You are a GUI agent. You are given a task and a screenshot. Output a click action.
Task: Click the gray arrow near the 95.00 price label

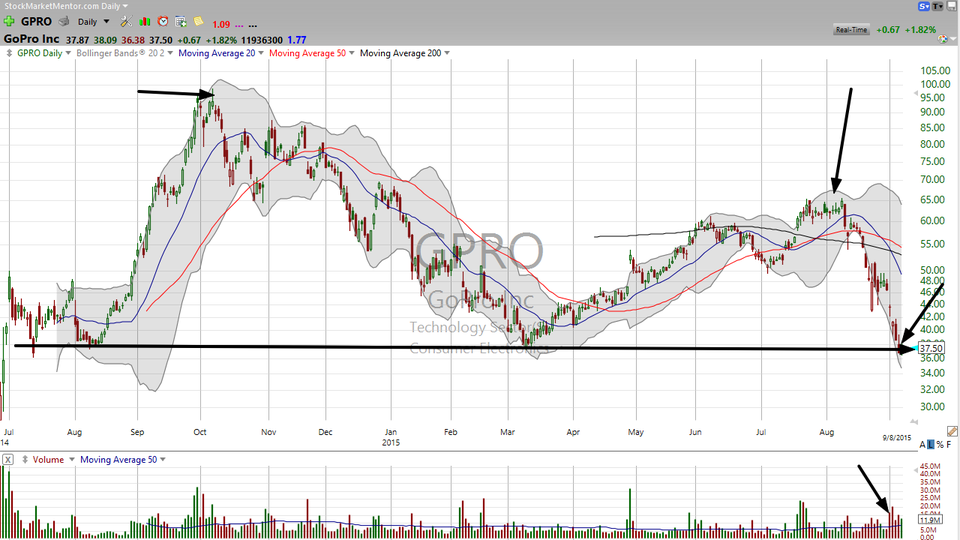click(x=916, y=94)
